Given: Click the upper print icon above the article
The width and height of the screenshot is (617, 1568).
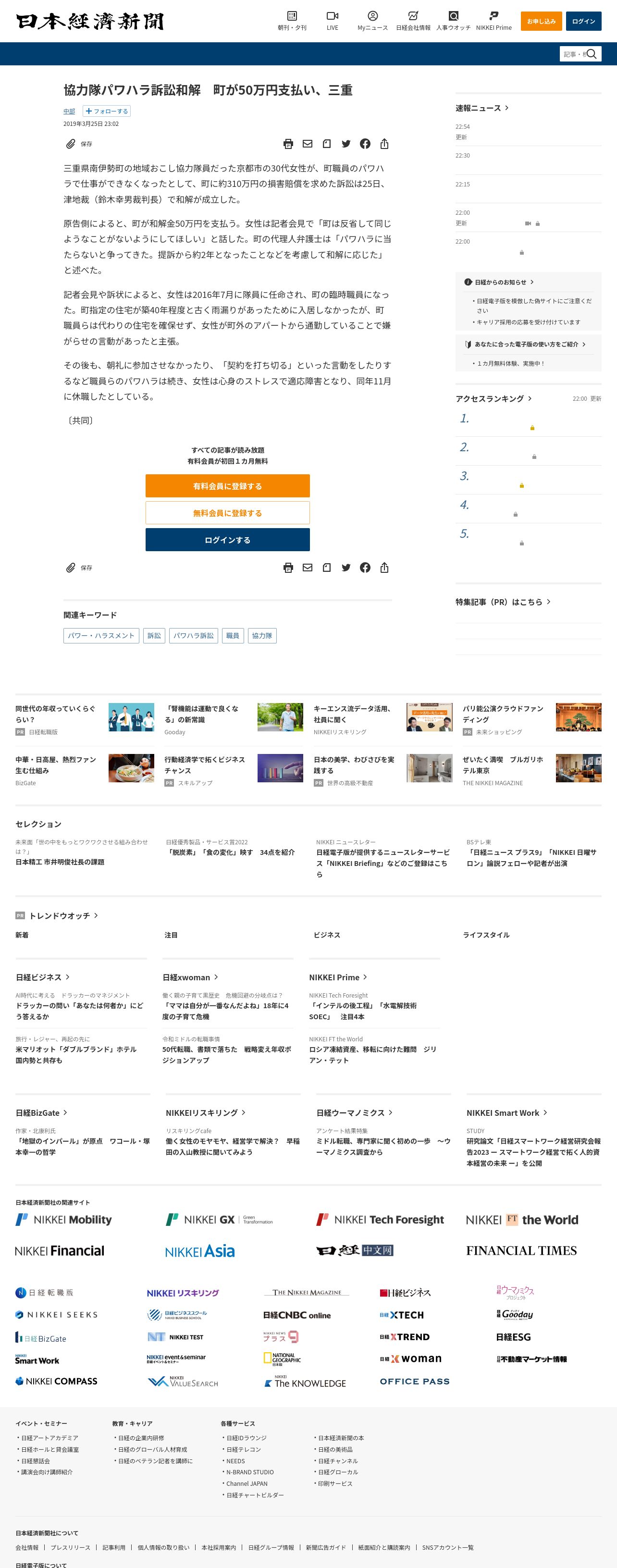Looking at the screenshot, I should [x=288, y=144].
